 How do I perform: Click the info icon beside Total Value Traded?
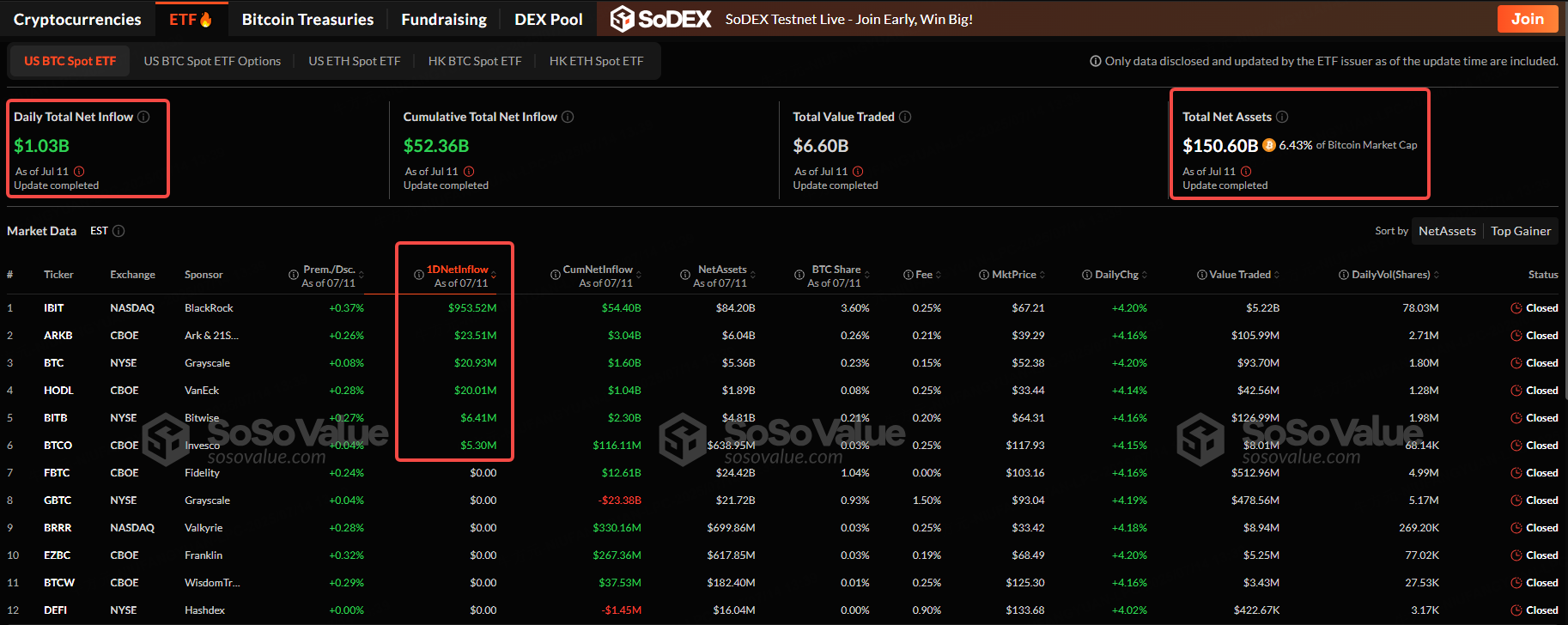905,117
